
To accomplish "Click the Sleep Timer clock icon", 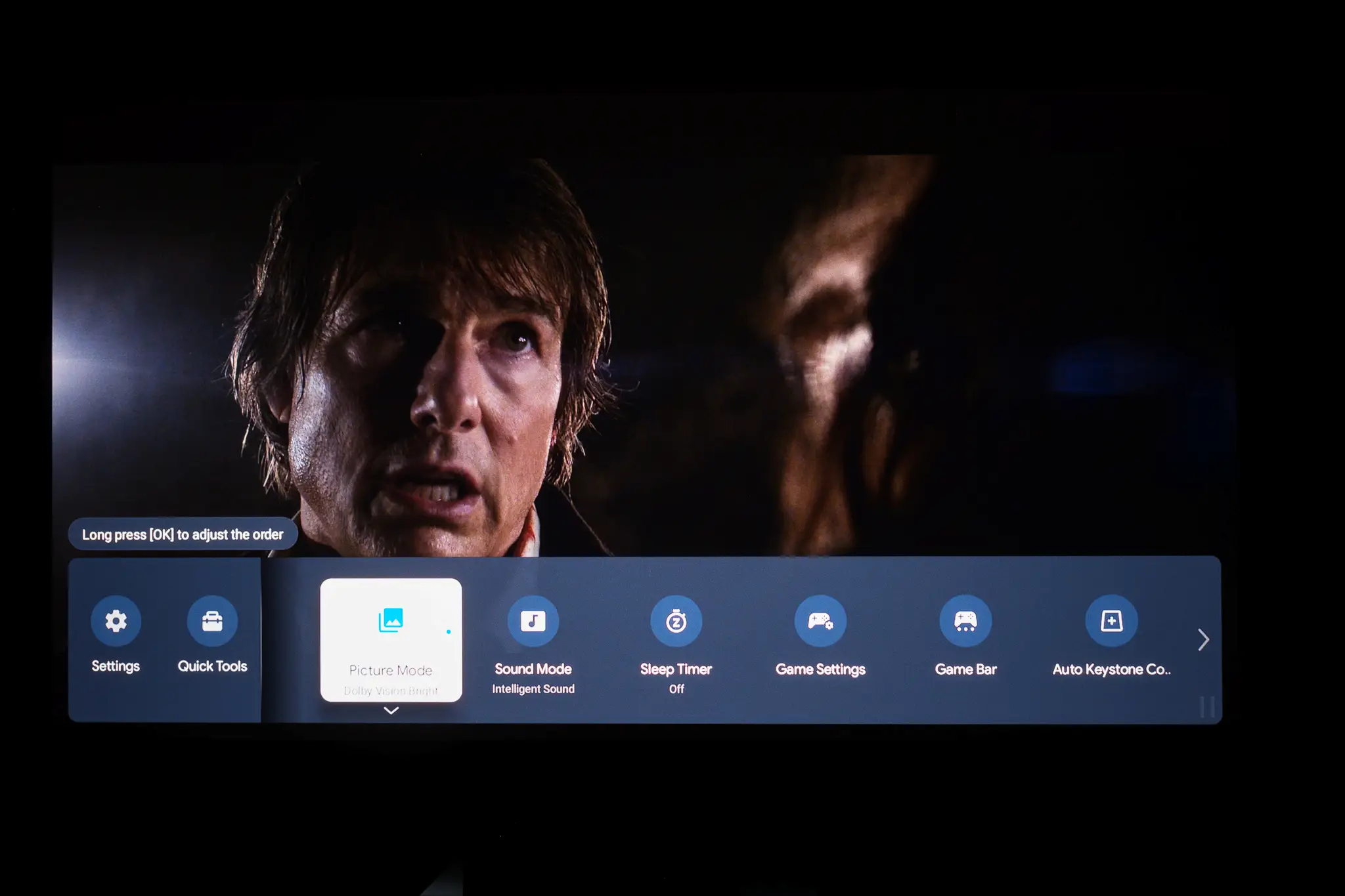I will (x=676, y=621).
